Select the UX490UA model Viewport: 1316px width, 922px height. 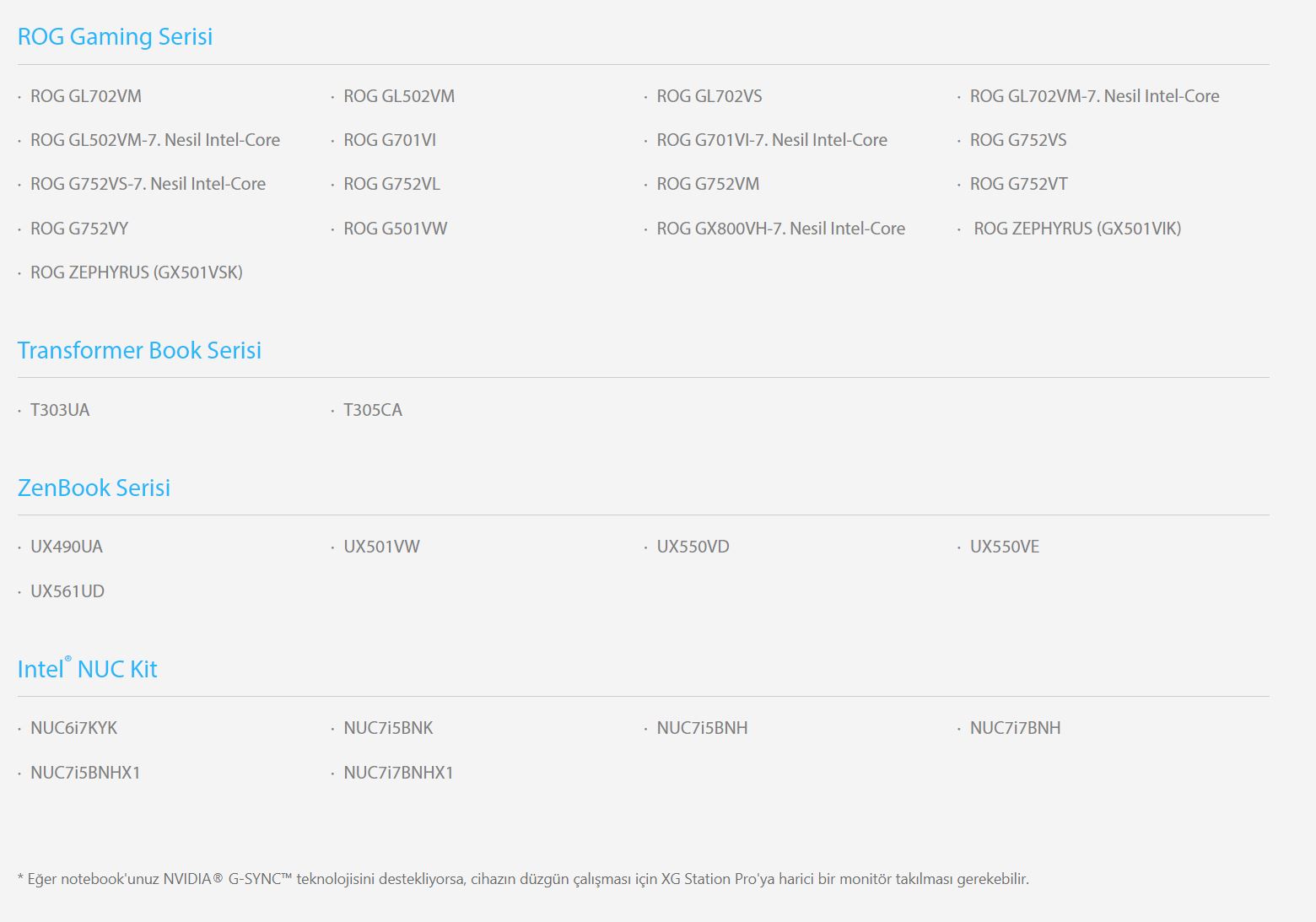pos(67,547)
